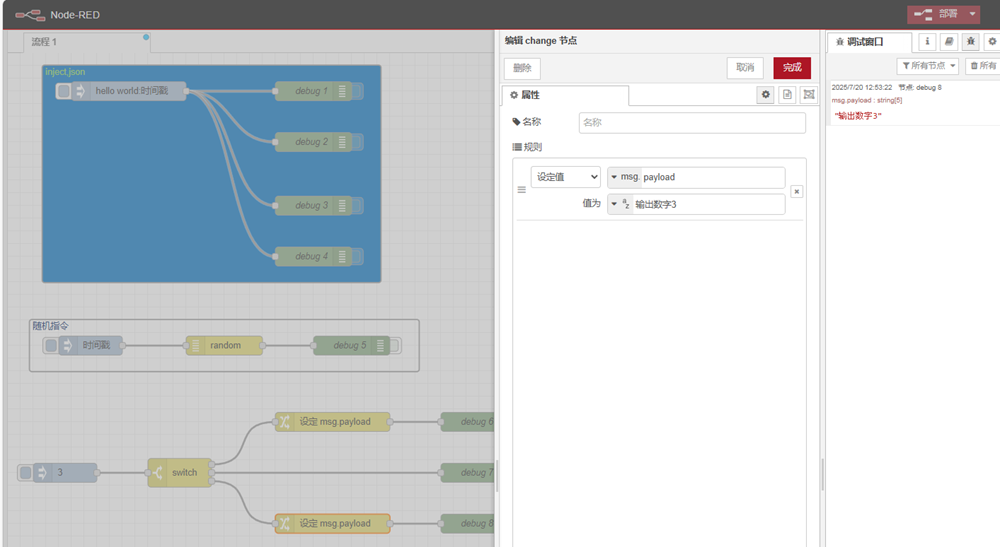This screenshot has height=547, width=1000.
Task: Click the deploy (部署) button
Action: click(x=937, y=13)
